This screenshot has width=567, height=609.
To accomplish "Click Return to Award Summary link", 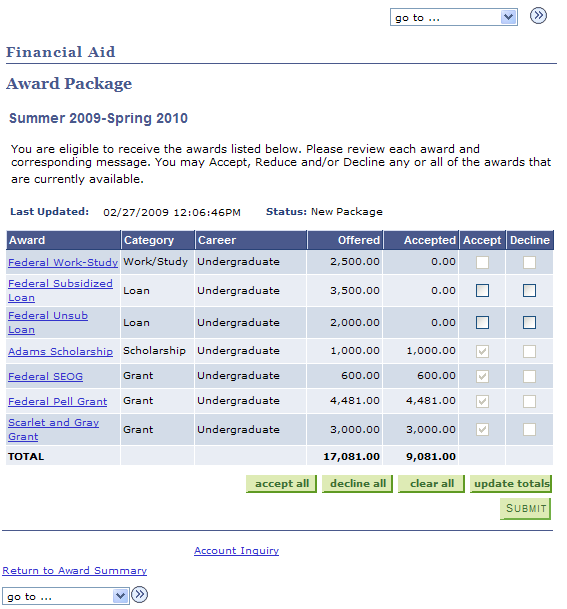I will pyautogui.click(x=75, y=570).
